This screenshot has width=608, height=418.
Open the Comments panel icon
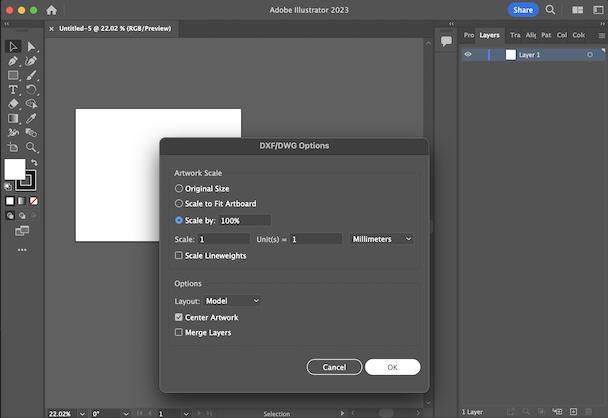point(446,41)
